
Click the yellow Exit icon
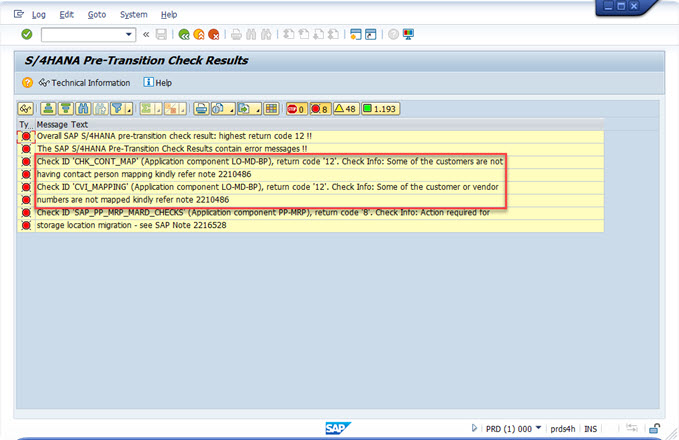[199, 34]
